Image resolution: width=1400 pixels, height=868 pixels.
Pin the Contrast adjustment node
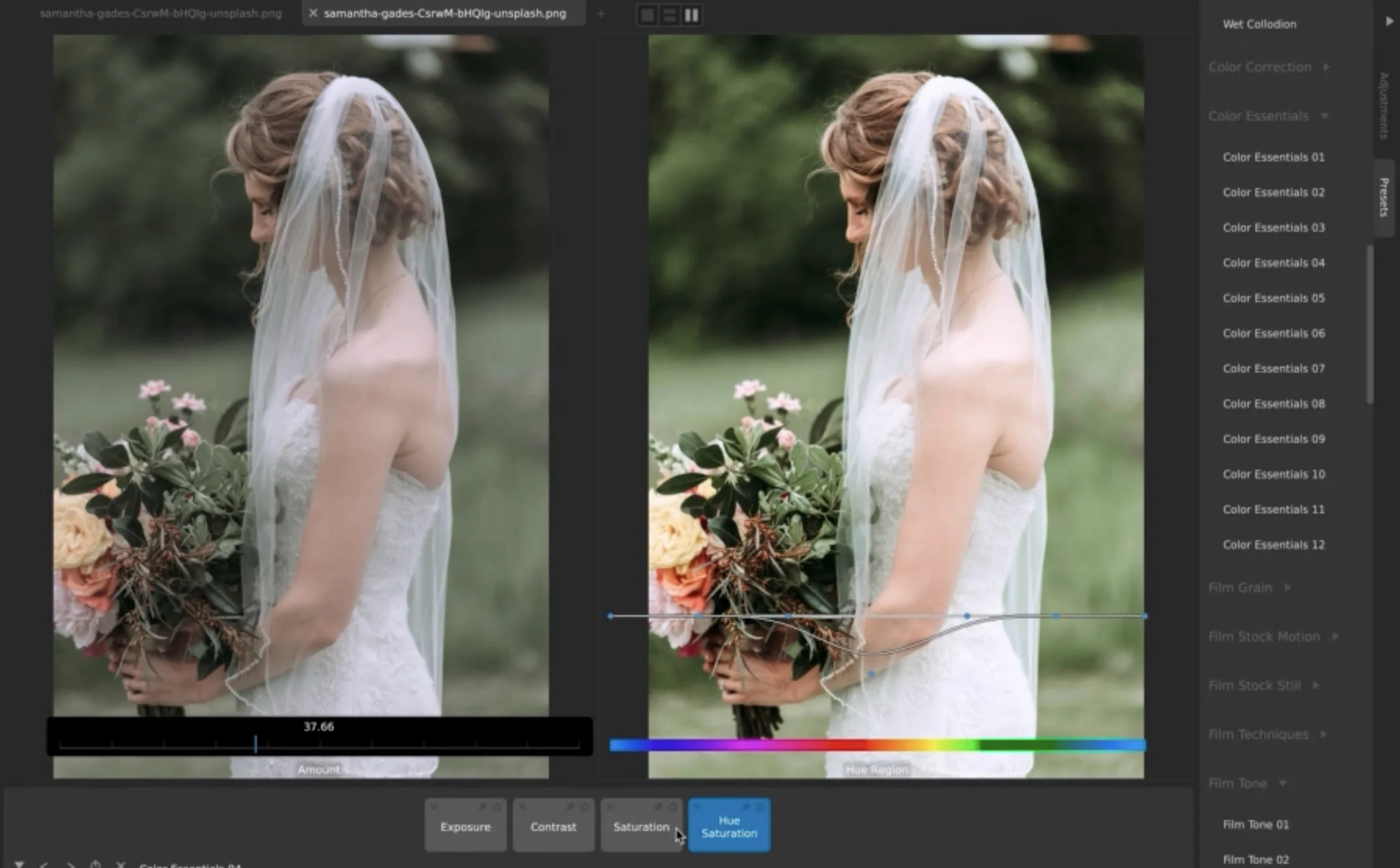click(570, 807)
